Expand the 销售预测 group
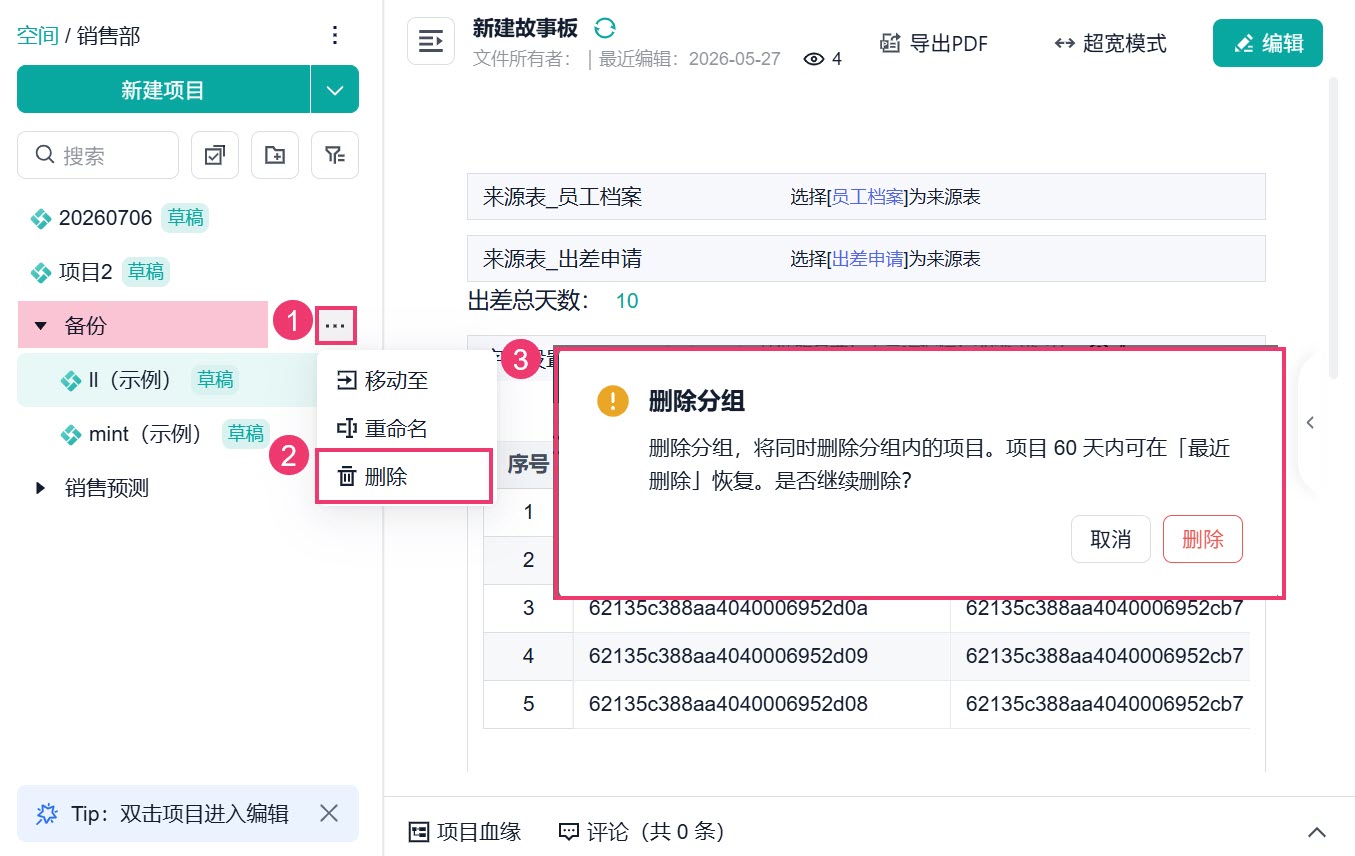Image resolution: width=1355 pixels, height=856 pixels. point(41,488)
